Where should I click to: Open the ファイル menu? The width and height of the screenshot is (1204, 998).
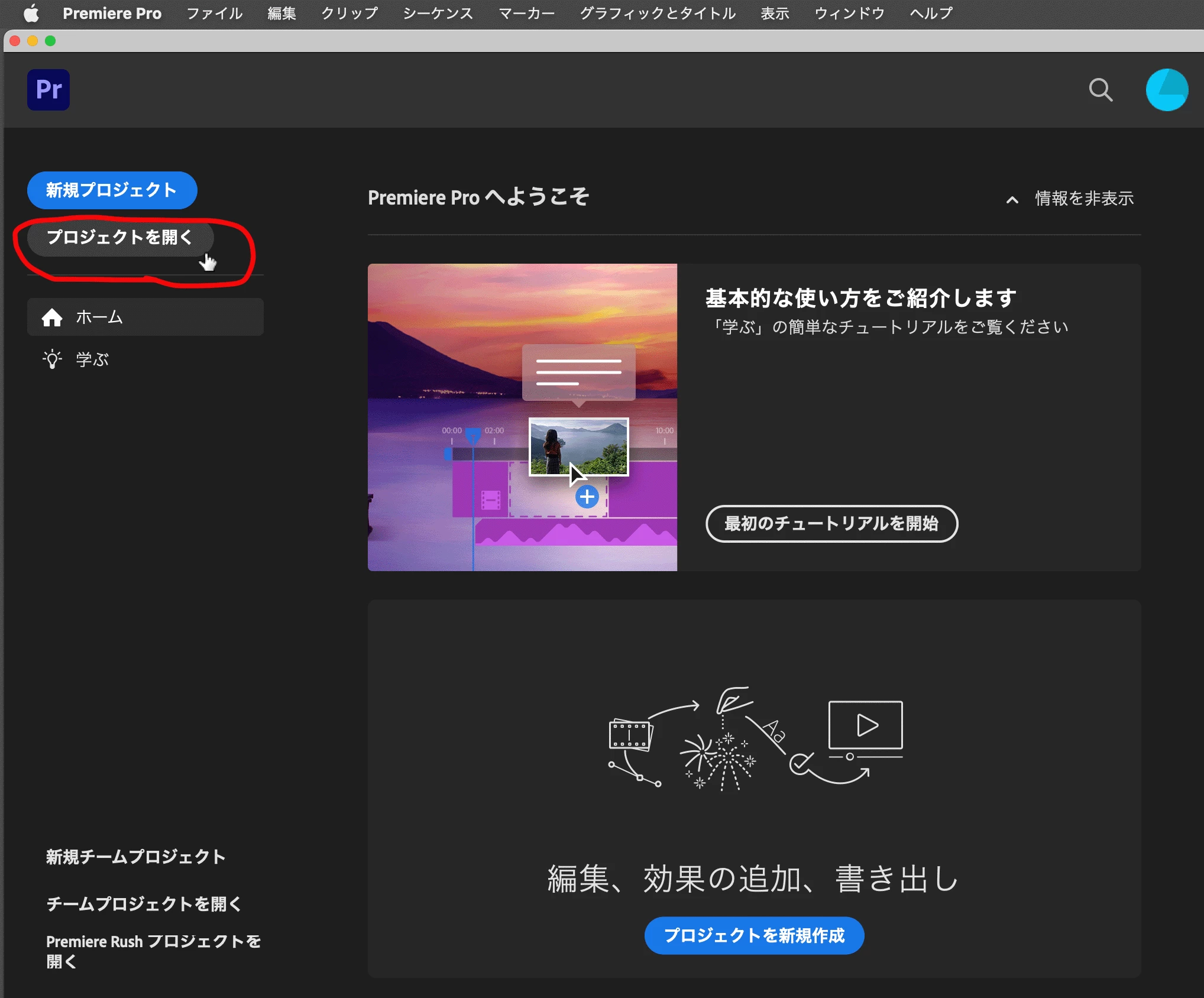coord(214,13)
